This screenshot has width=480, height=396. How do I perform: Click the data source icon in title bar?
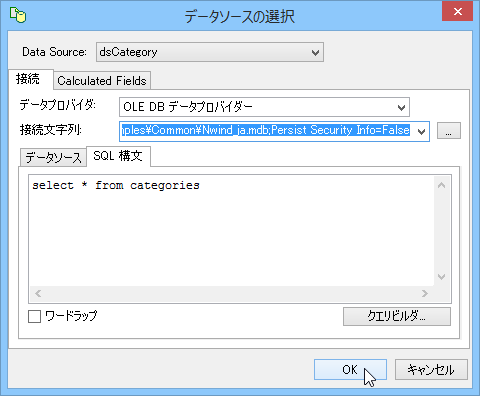pos(18,16)
